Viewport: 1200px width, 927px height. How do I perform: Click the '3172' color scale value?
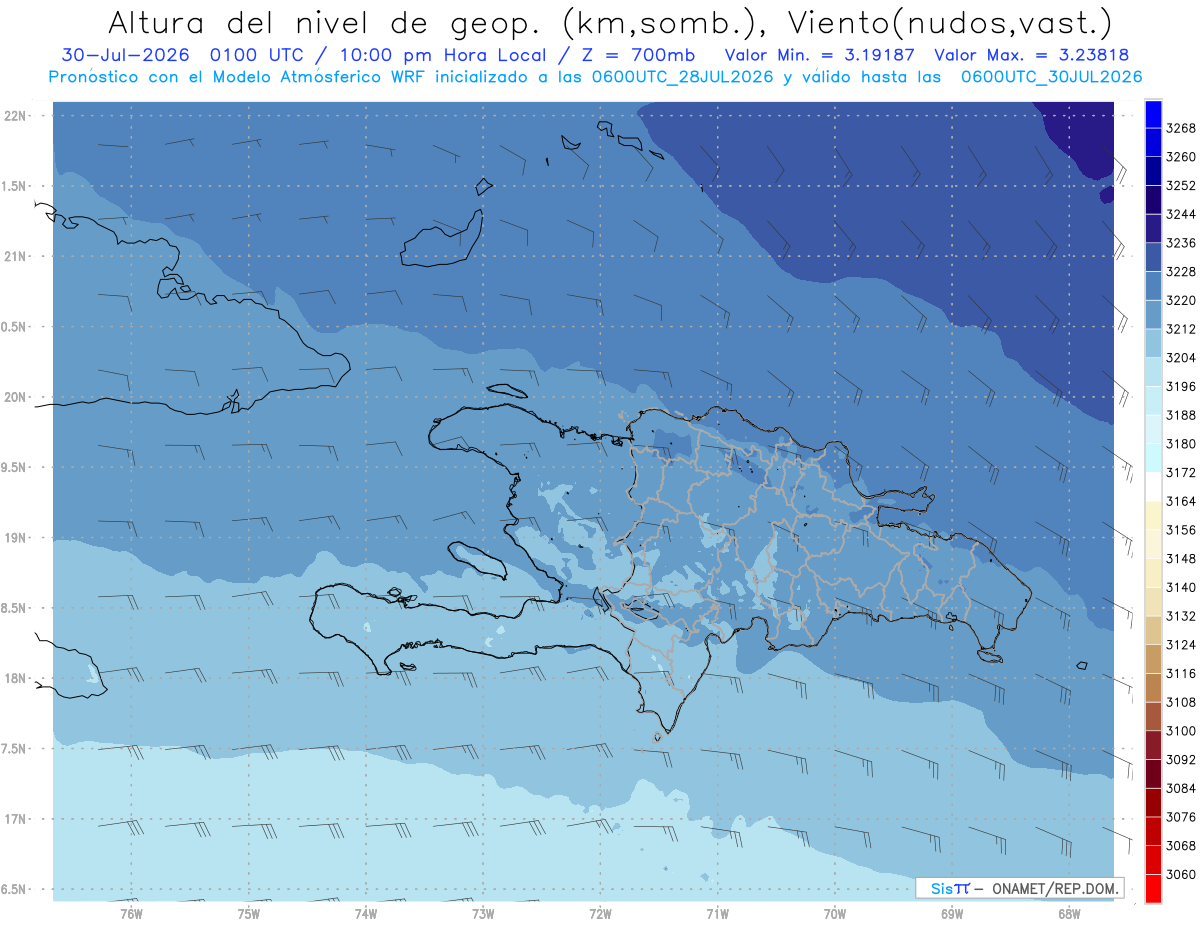coord(1181,473)
